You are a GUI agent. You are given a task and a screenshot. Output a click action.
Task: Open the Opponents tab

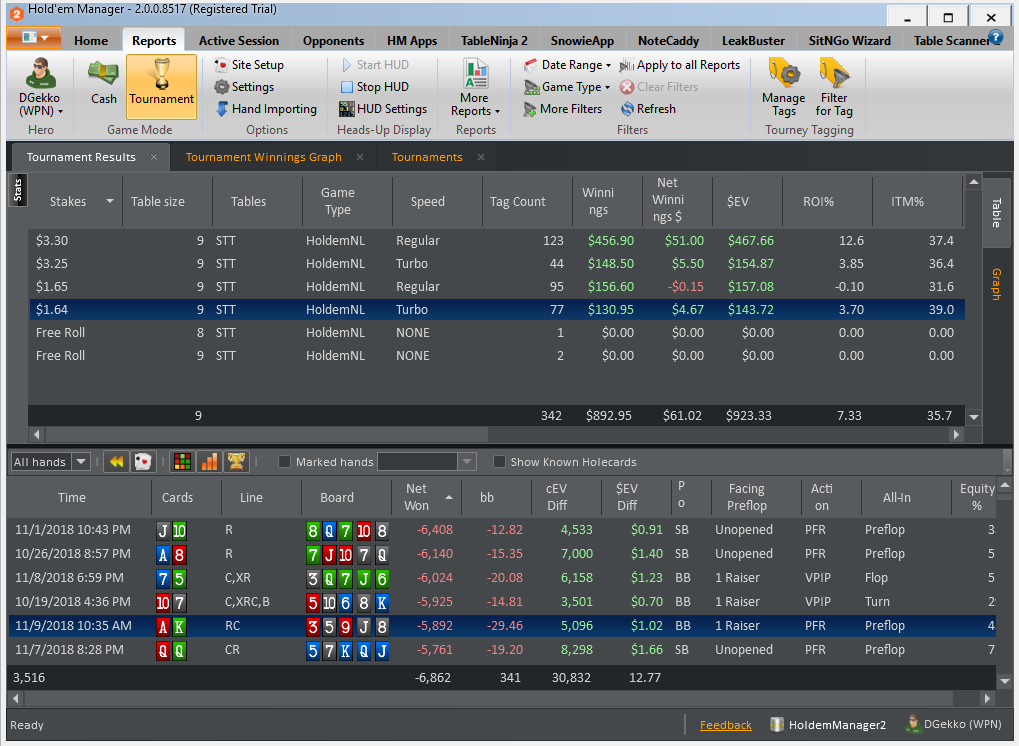pyautogui.click(x=333, y=40)
